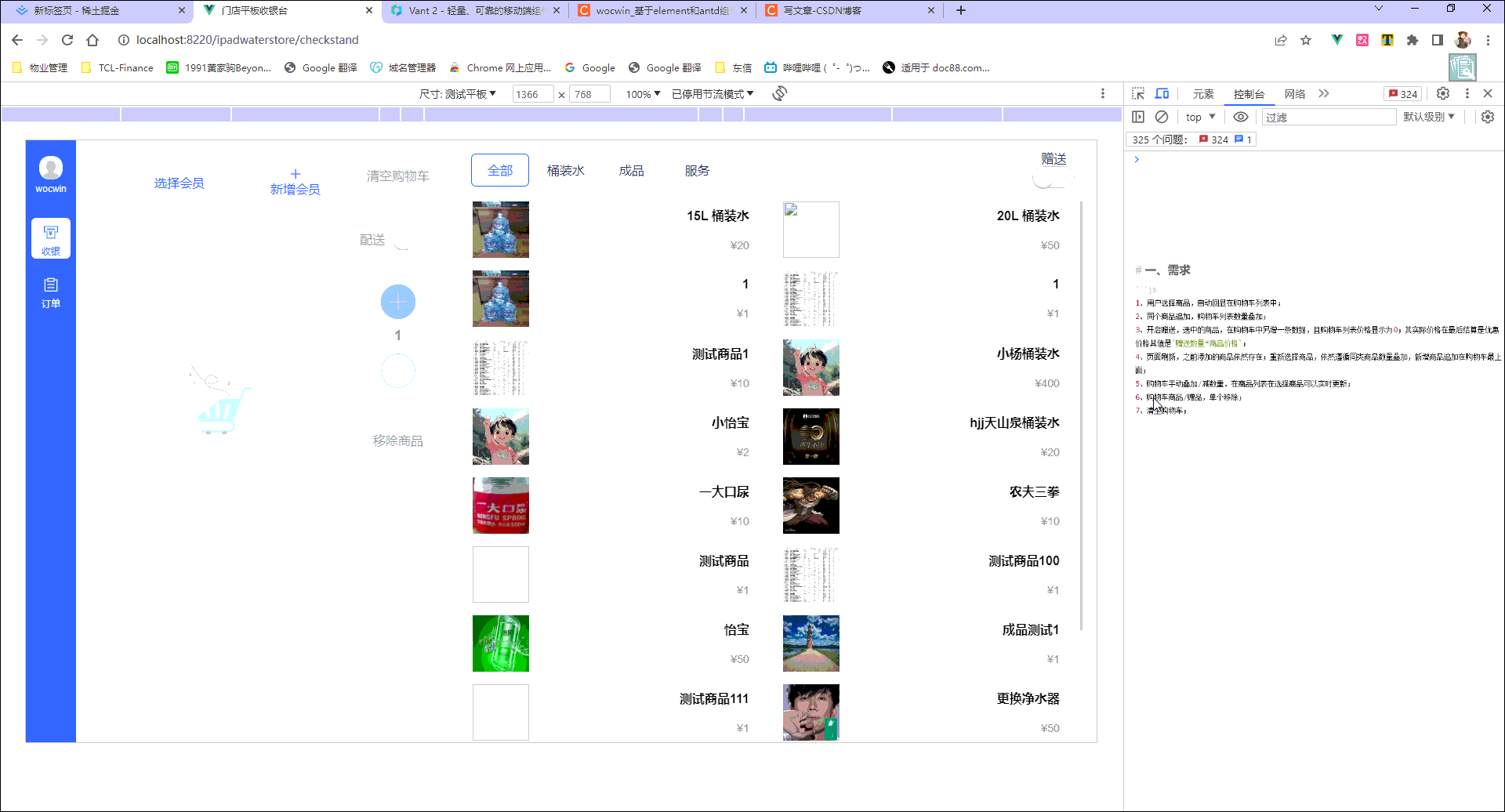Viewport: 1505px width, 812px height.
Task: Open device toolbar more options menu
Action: coord(1103,93)
